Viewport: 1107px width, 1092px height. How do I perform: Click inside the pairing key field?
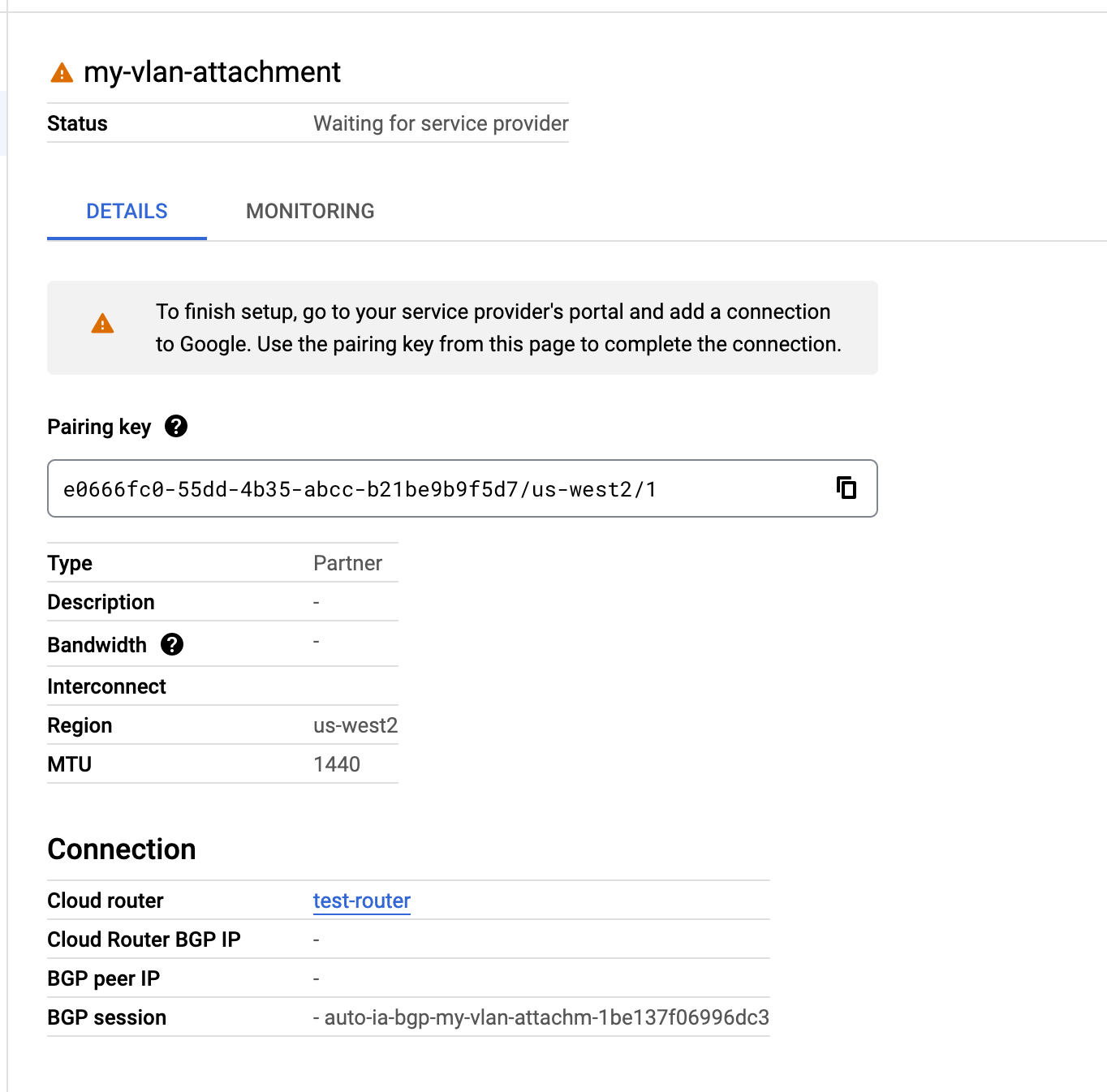[463, 488]
